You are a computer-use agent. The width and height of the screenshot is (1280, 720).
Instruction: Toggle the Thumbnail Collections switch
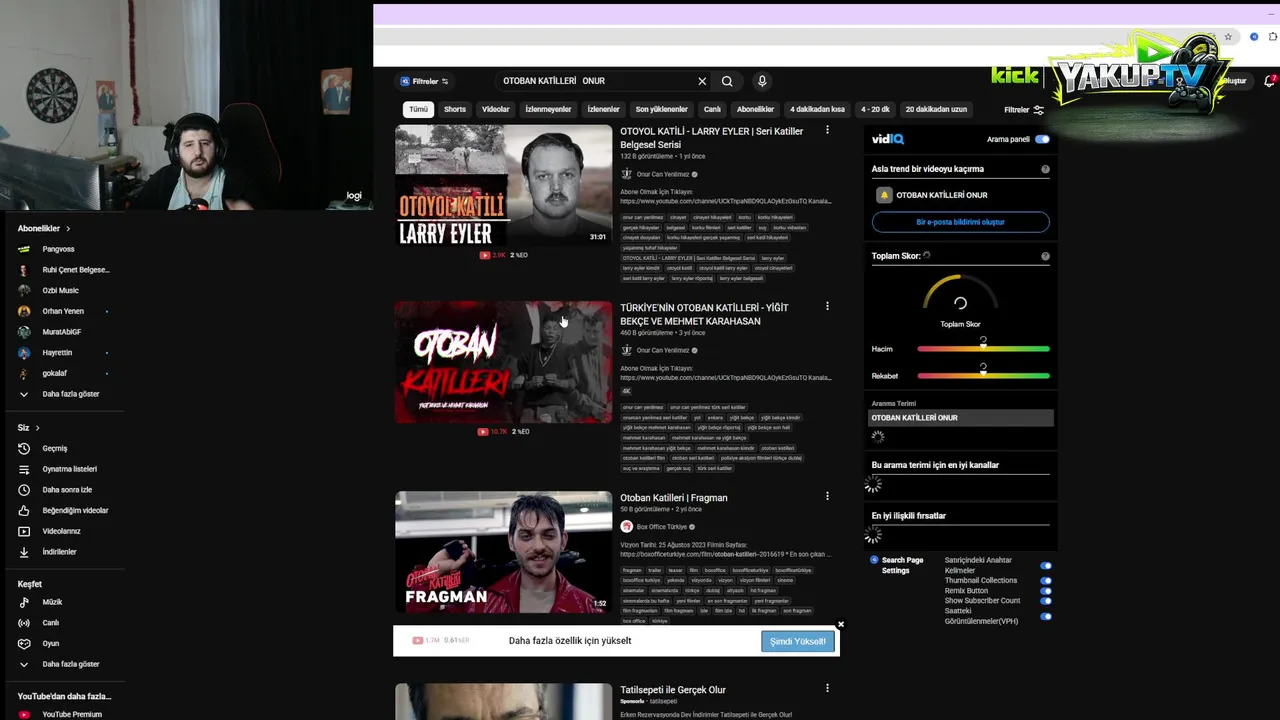pyautogui.click(x=1045, y=580)
